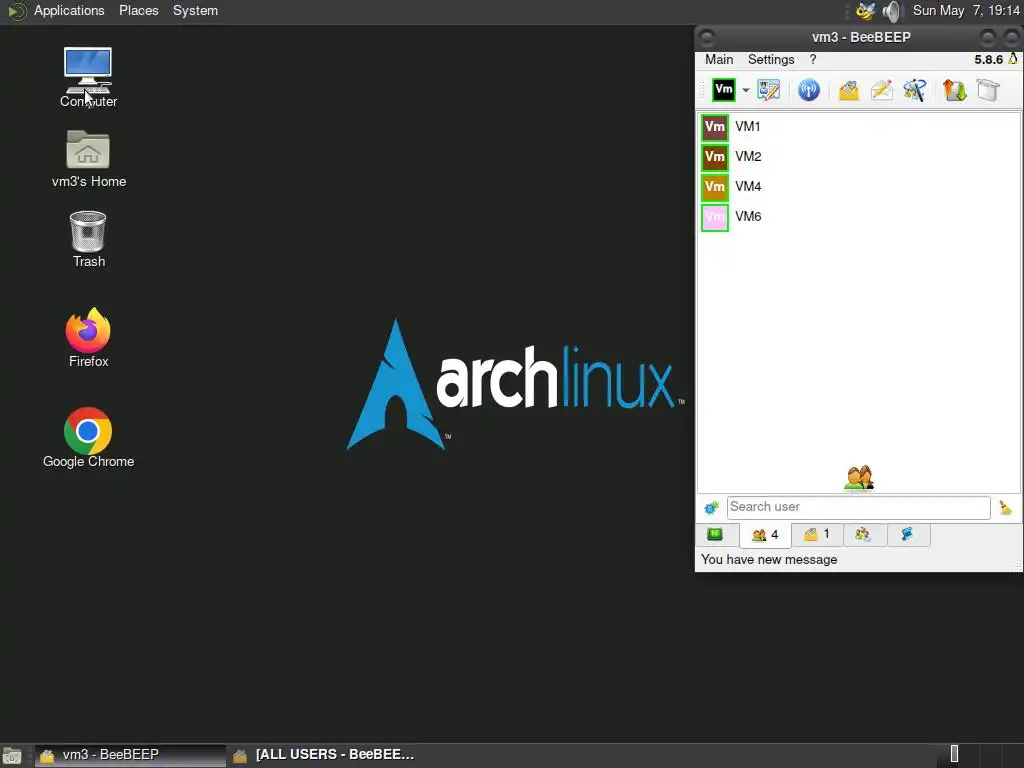
Task: Click the file transfer arrows icon
Action: pos(954,90)
